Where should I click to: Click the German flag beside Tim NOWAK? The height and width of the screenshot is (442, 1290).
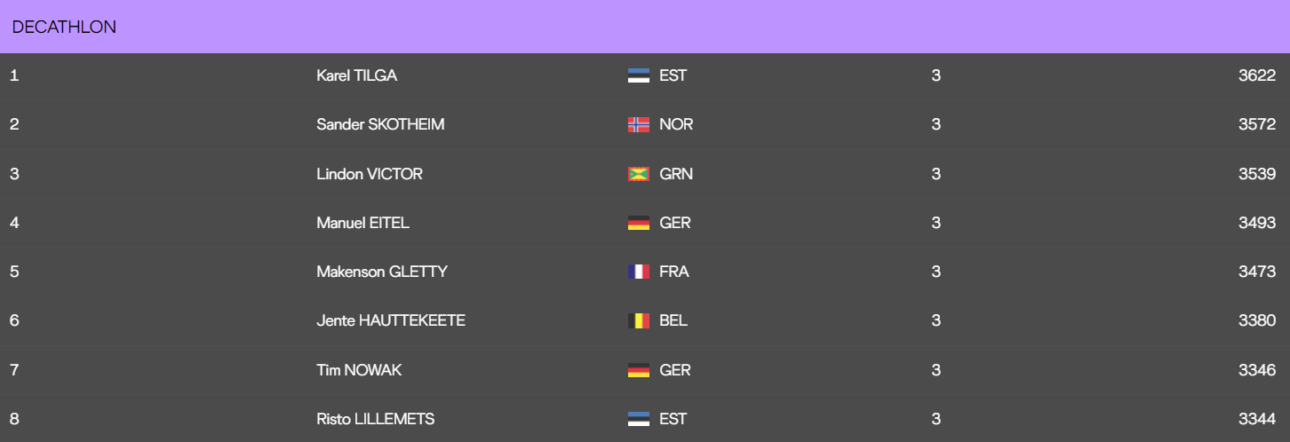coord(638,370)
